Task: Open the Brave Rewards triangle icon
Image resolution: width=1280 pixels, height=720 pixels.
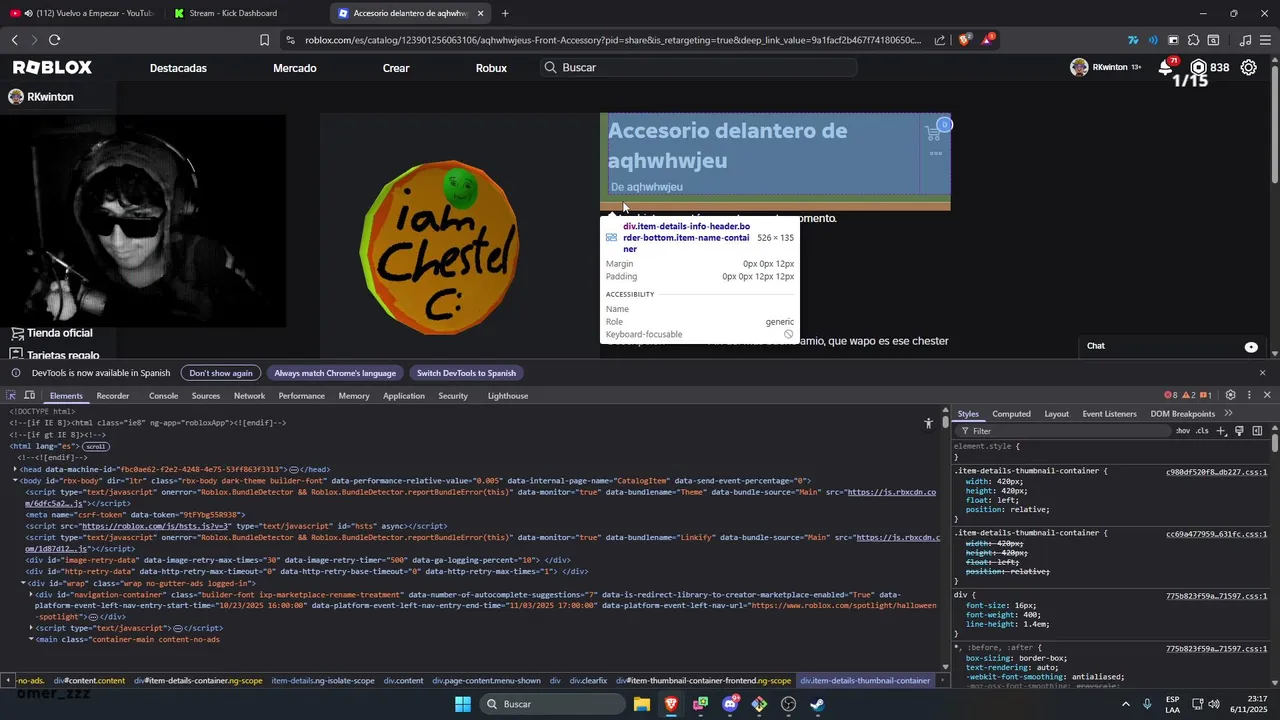Action: pyautogui.click(x=988, y=40)
